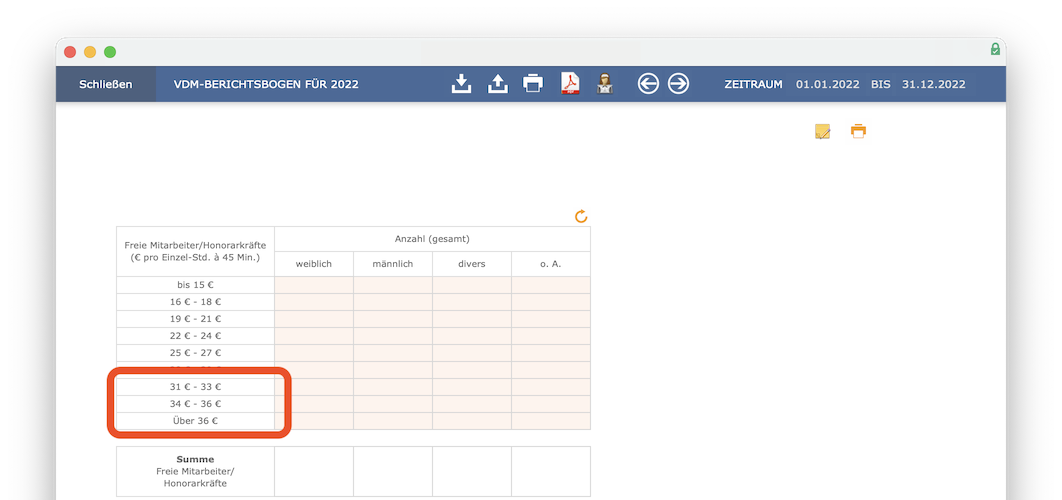Image resolution: width=1062 pixels, height=500 pixels.
Task: Select männlich cell in the 16 € - 18 € row
Action: pyautogui.click(x=393, y=302)
